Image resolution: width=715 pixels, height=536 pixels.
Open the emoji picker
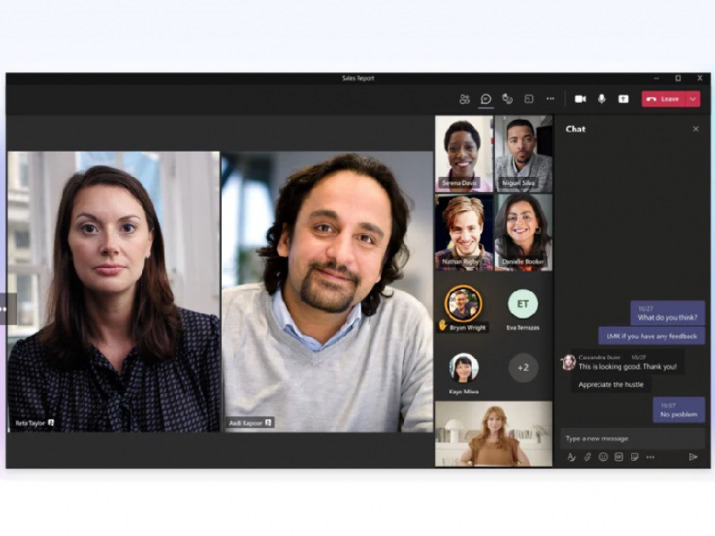(603, 457)
